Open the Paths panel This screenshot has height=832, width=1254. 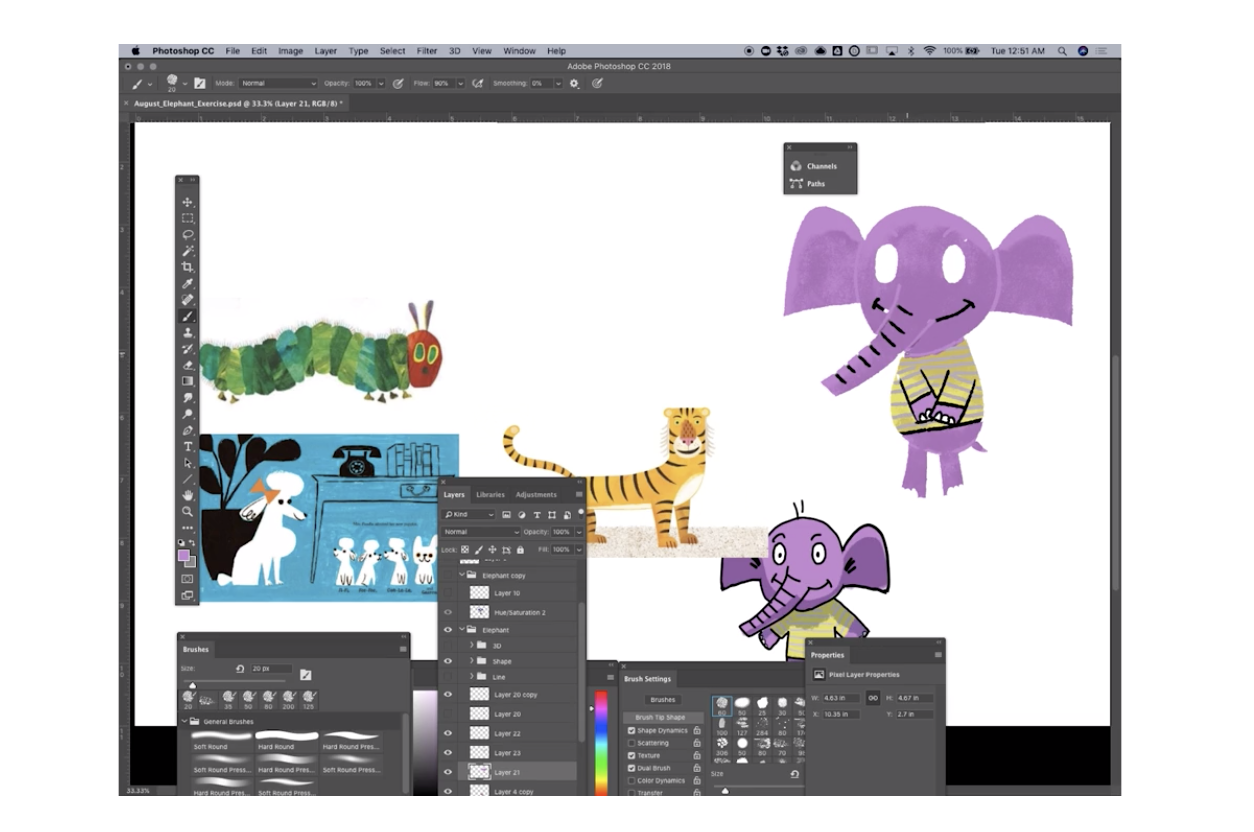[x=815, y=184]
